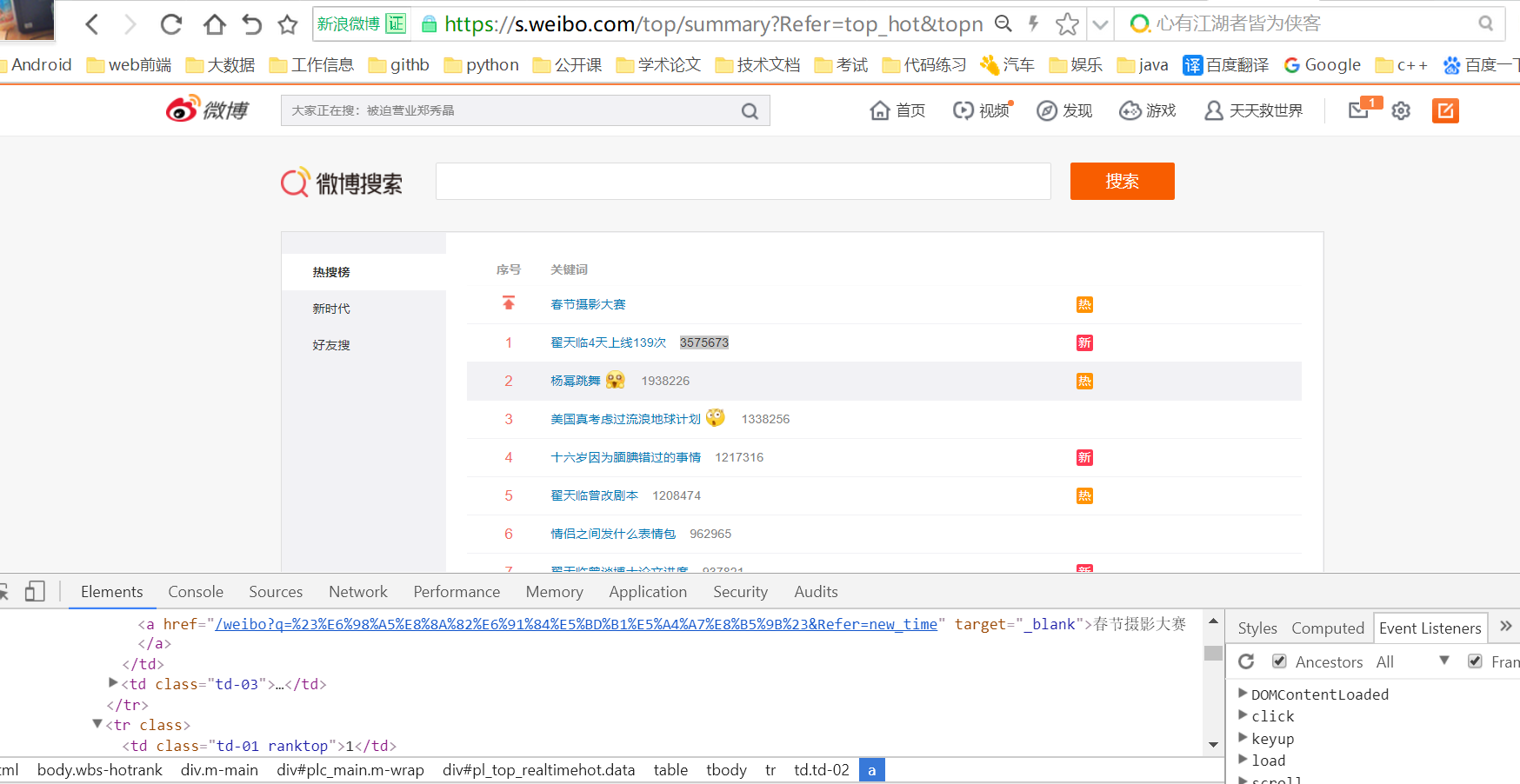Open hot topic 春节摄影大赛
The image size is (1520, 784).
(x=588, y=304)
